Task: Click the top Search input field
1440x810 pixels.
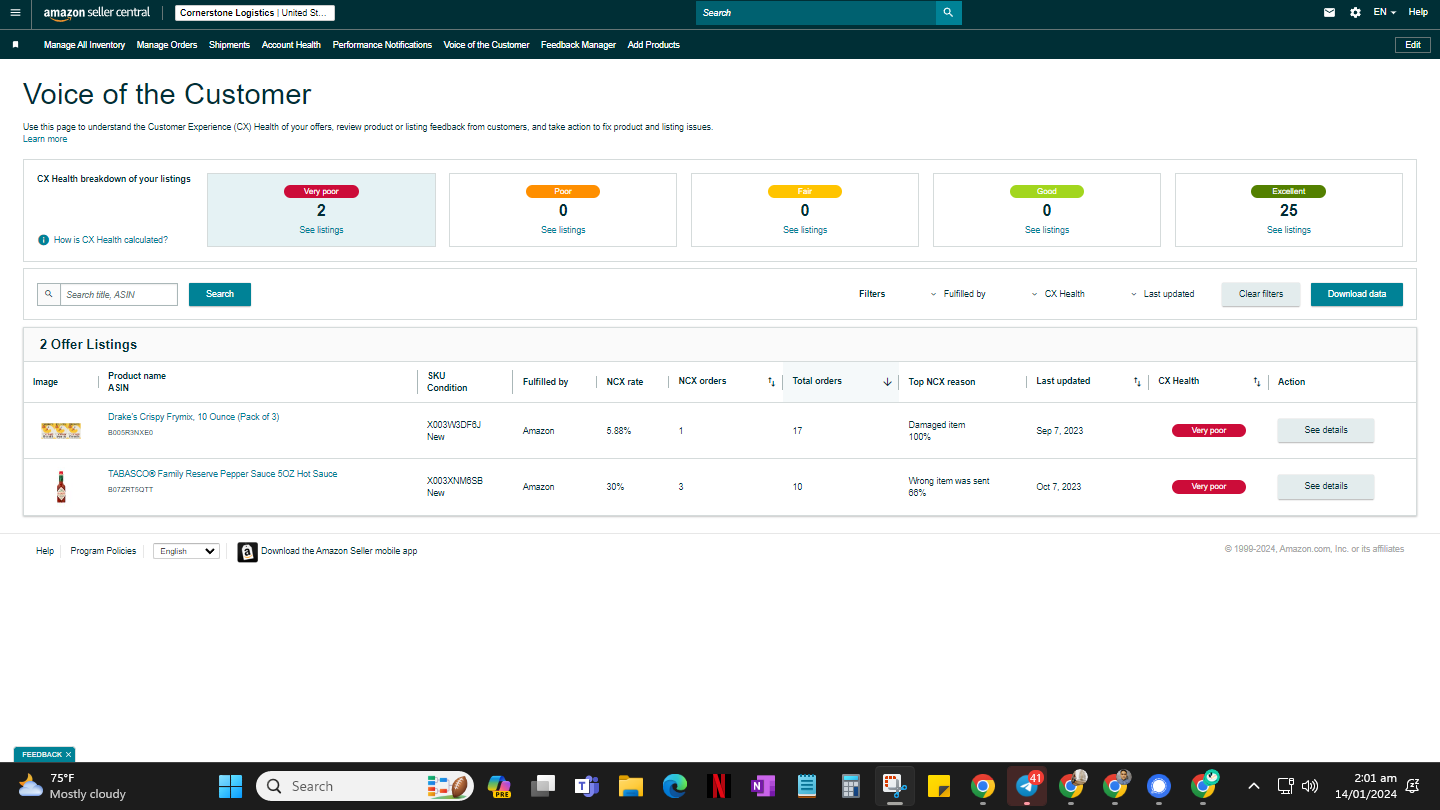Action: [x=816, y=13]
